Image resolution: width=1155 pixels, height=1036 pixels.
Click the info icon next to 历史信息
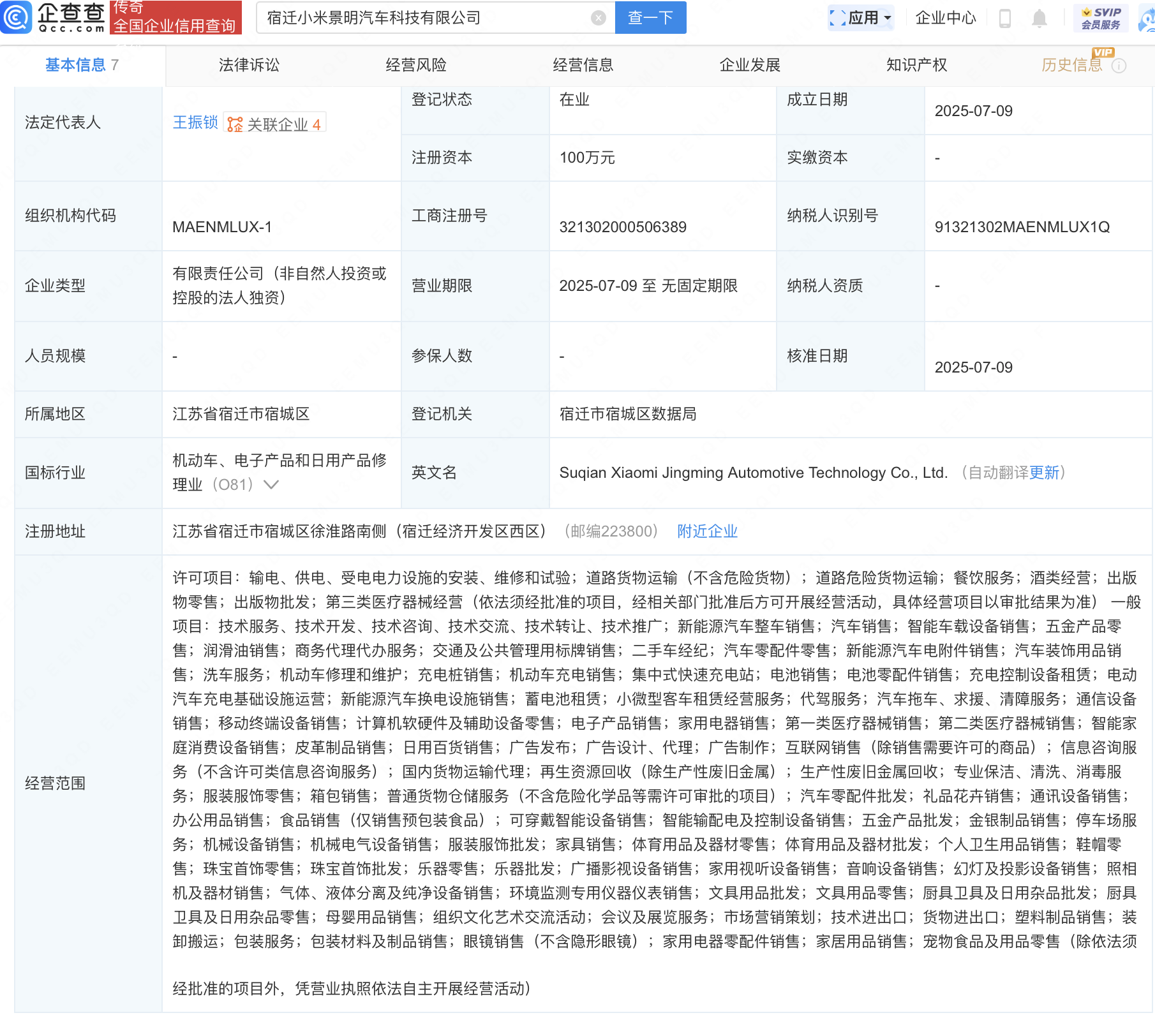point(1119,66)
